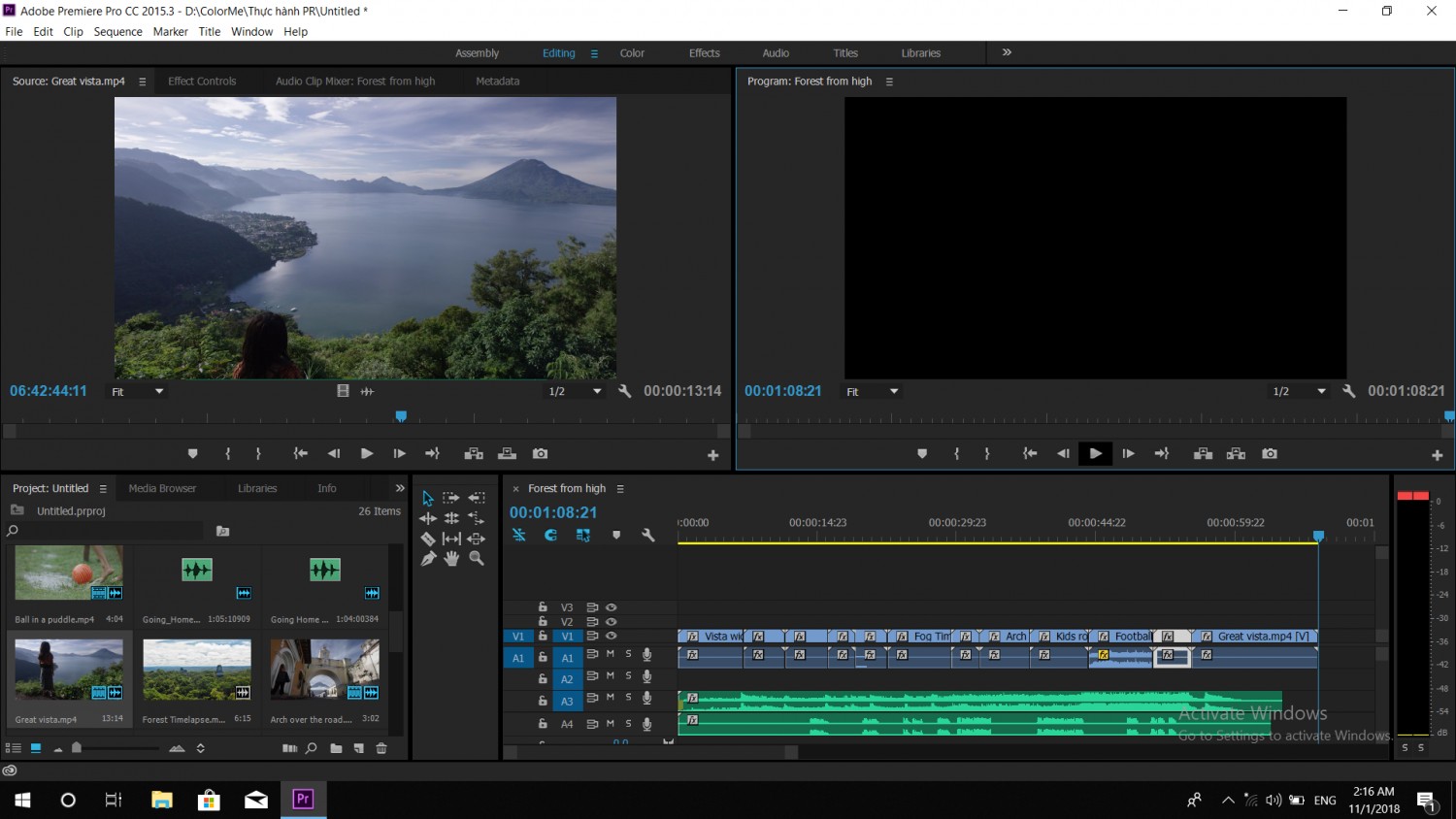Click the Source monitor Overwrite button
This screenshot has height=819, width=1456.
point(507,454)
